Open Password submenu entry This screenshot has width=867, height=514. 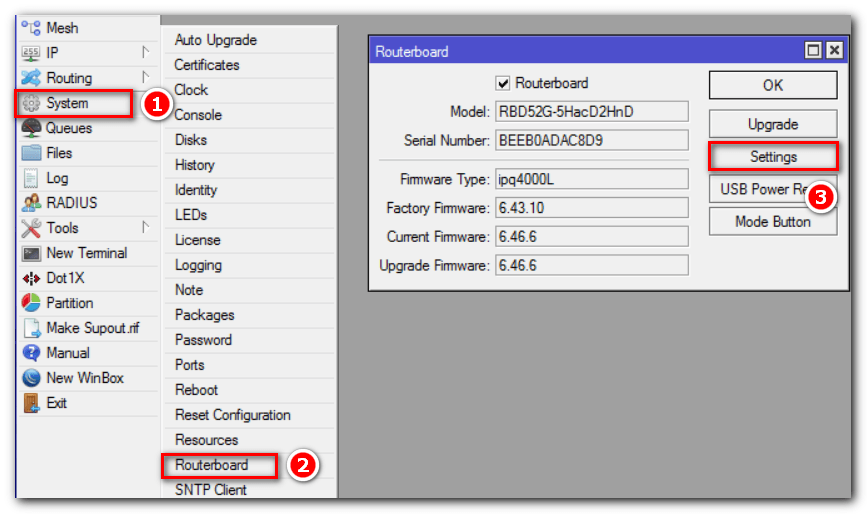click(250, 340)
